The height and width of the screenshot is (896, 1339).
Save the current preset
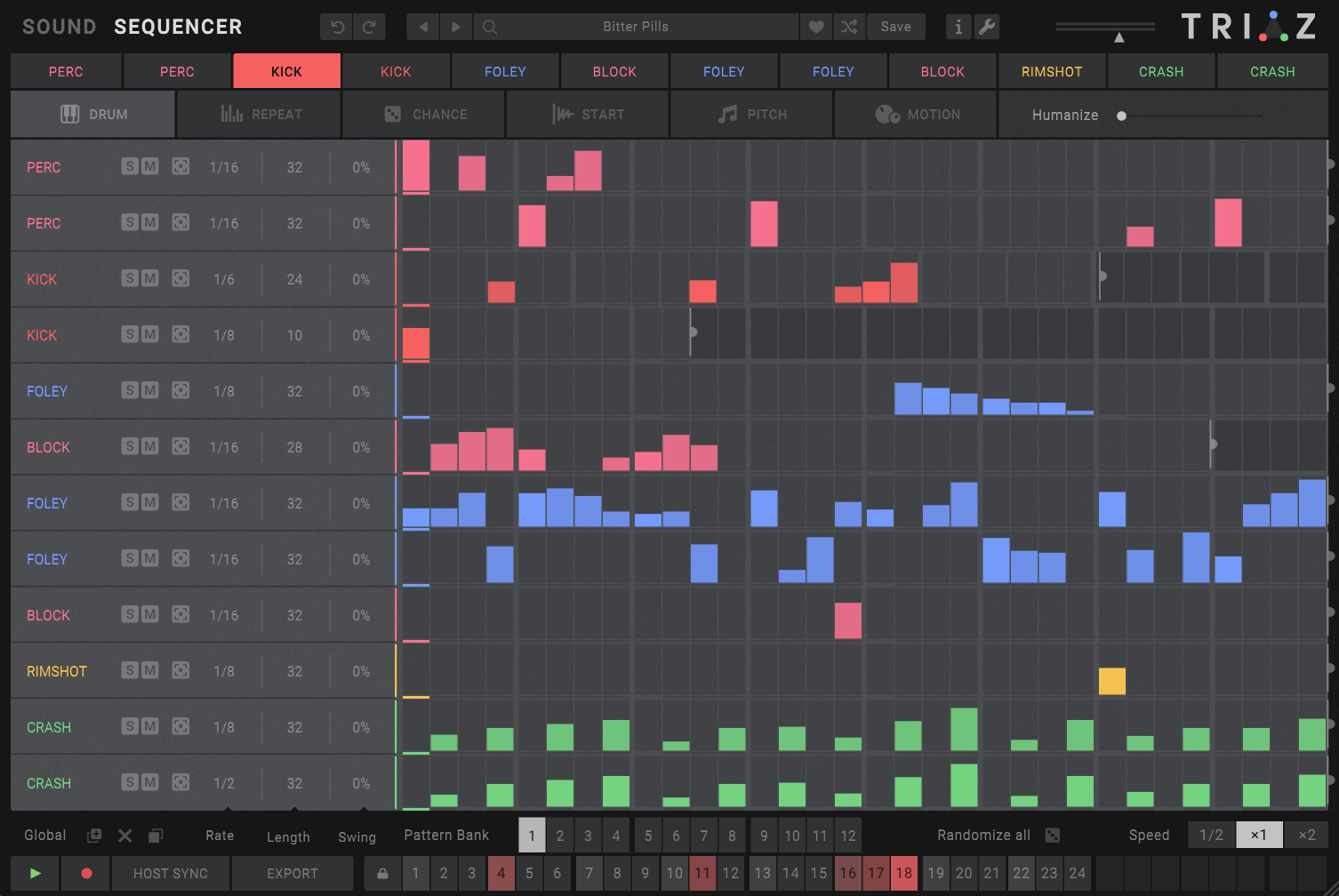pyautogui.click(x=895, y=27)
